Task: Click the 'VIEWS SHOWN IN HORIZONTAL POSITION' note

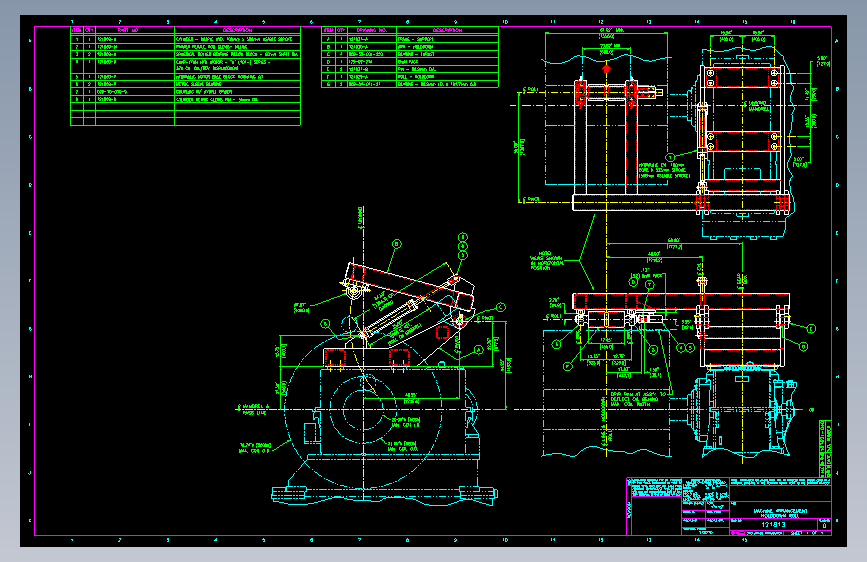Action: point(547,260)
